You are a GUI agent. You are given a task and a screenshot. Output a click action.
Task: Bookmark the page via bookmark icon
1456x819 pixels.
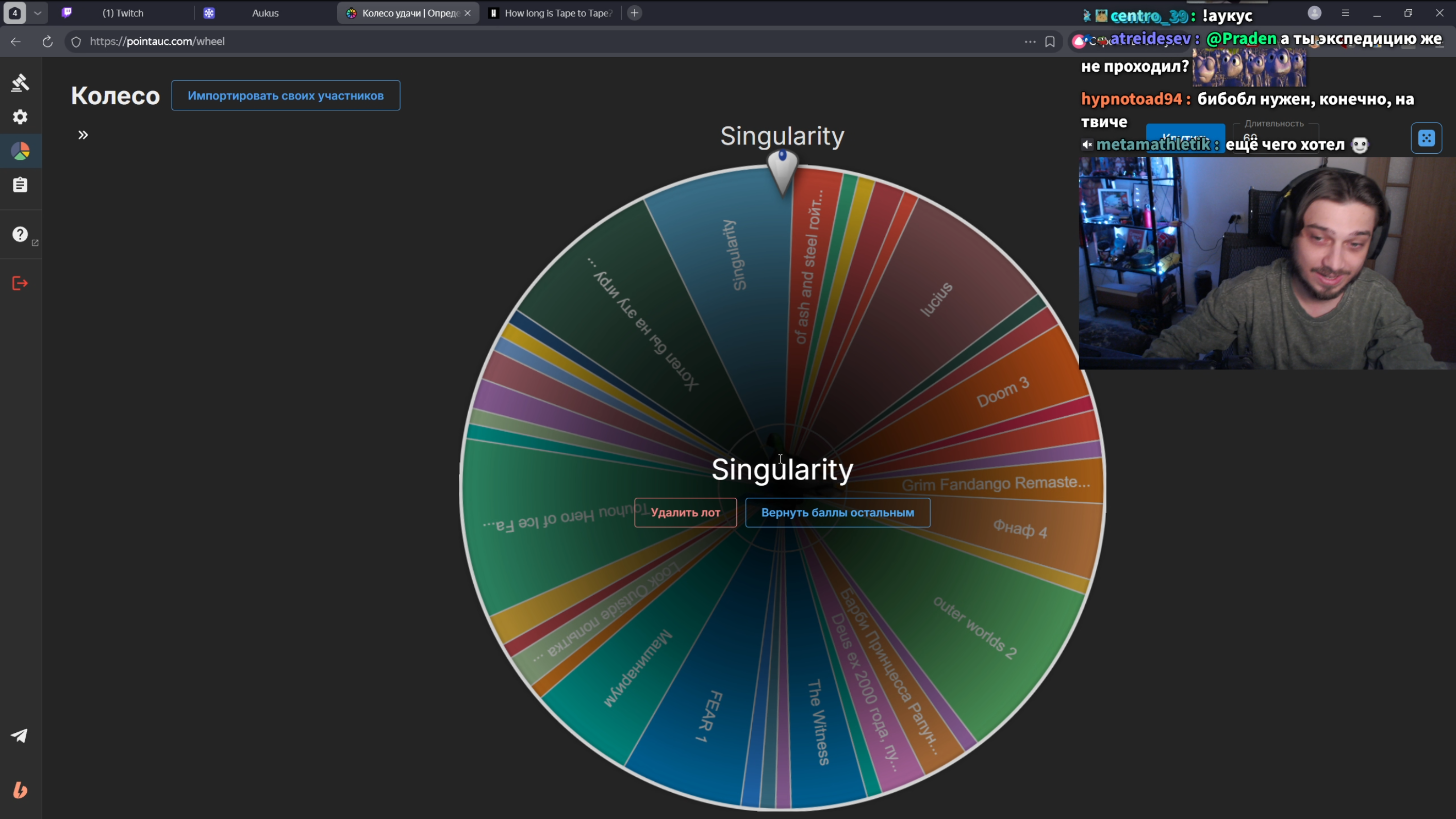tap(1050, 42)
